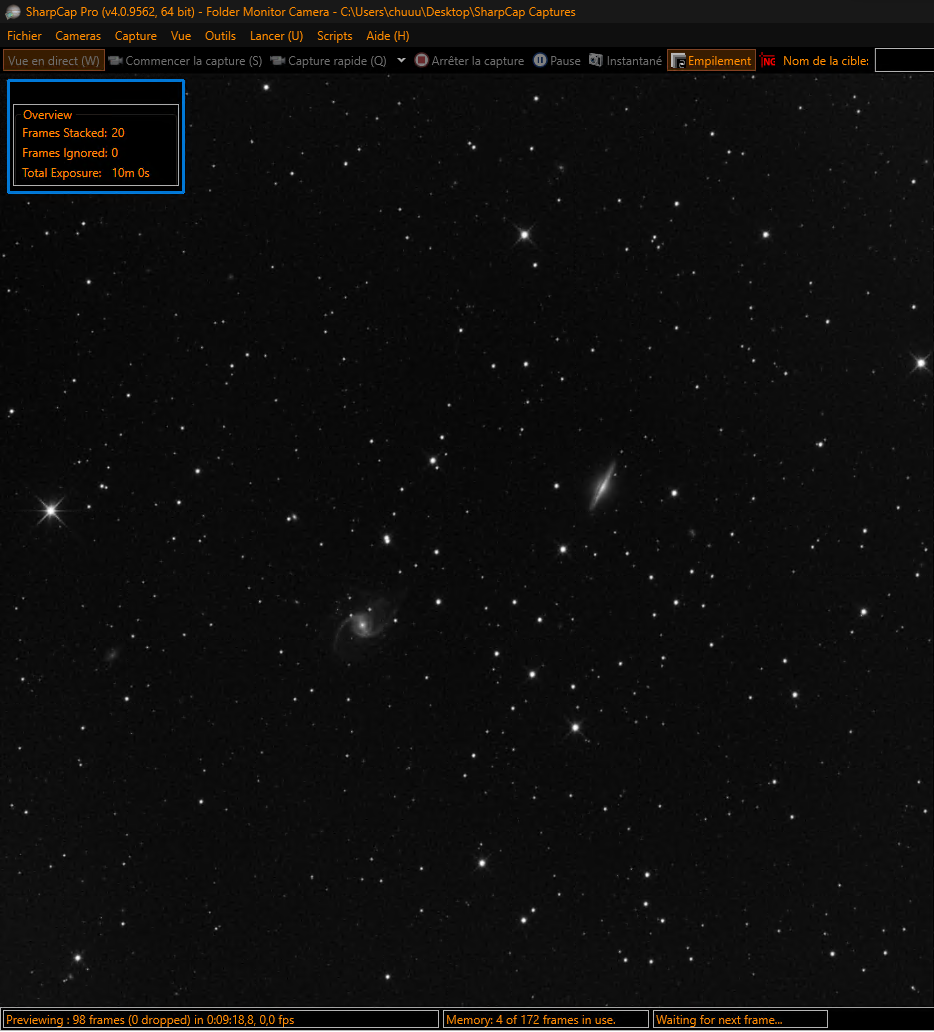Toggle the Empilement live stacking button

[x=711, y=61]
